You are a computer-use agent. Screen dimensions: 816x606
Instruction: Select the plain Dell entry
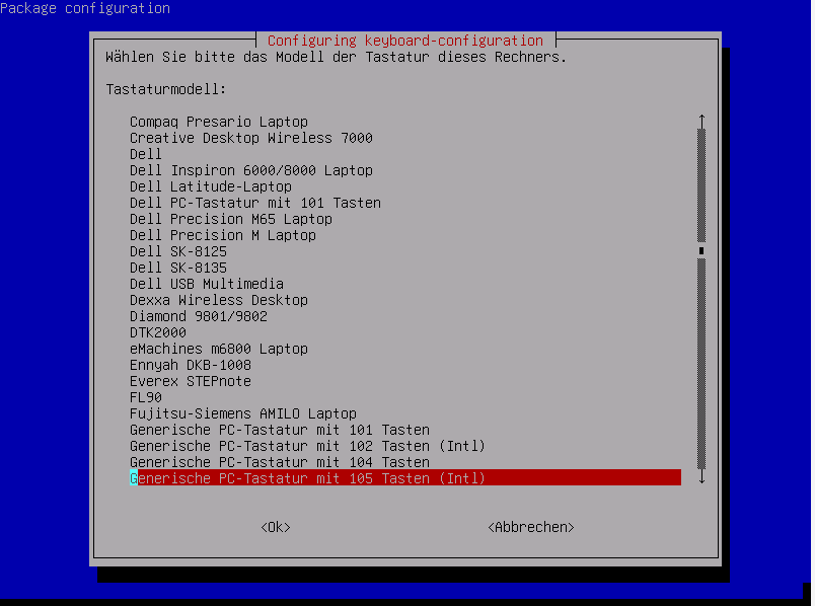point(146,154)
